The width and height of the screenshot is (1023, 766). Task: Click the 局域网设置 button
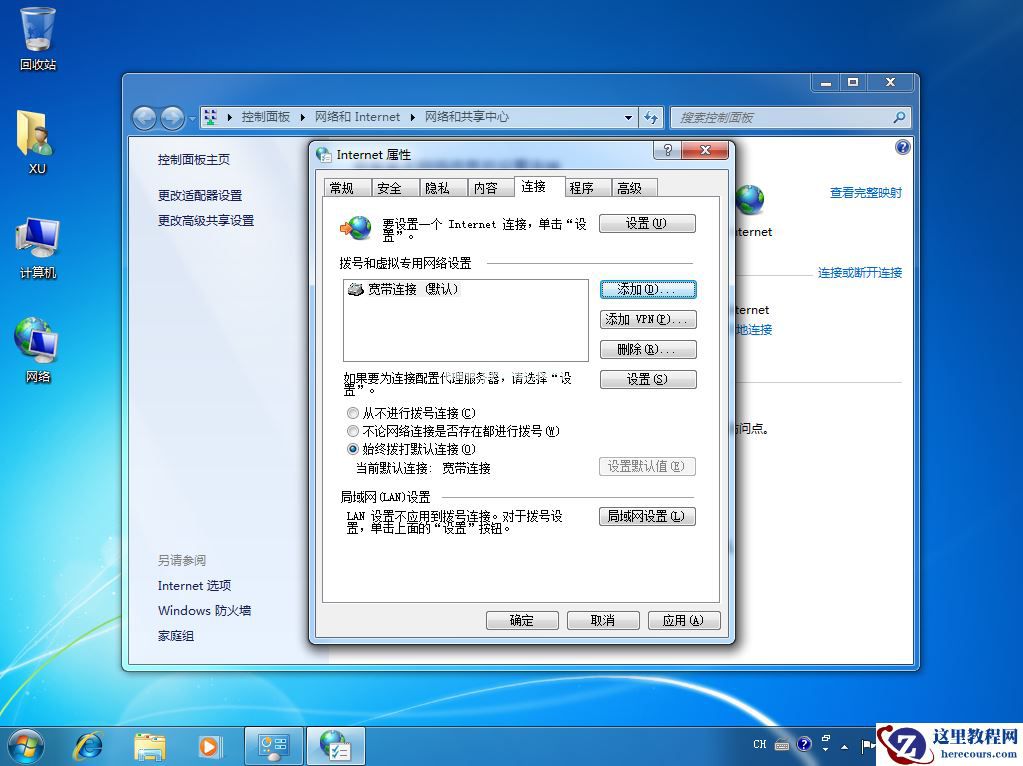point(647,516)
